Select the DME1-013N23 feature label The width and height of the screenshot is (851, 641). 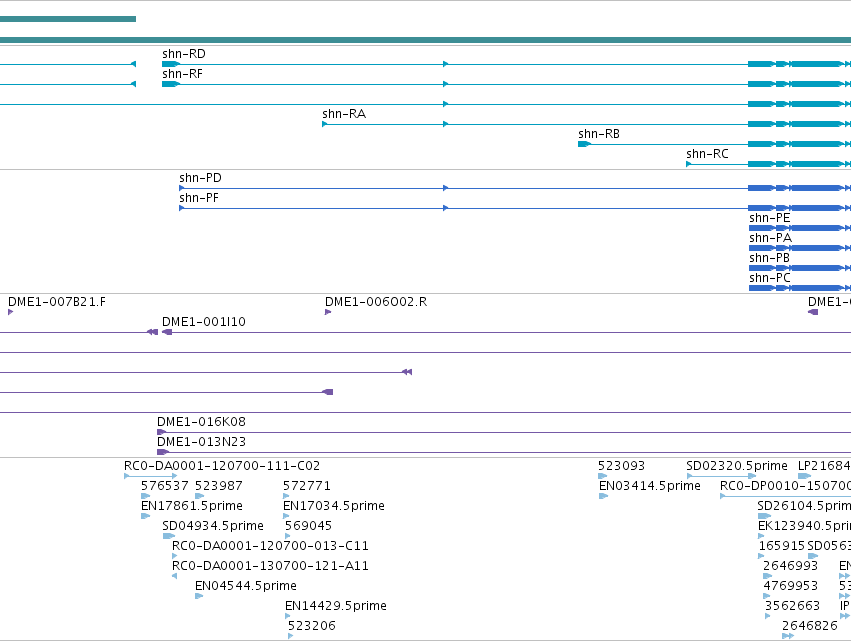click(x=201, y=442)
